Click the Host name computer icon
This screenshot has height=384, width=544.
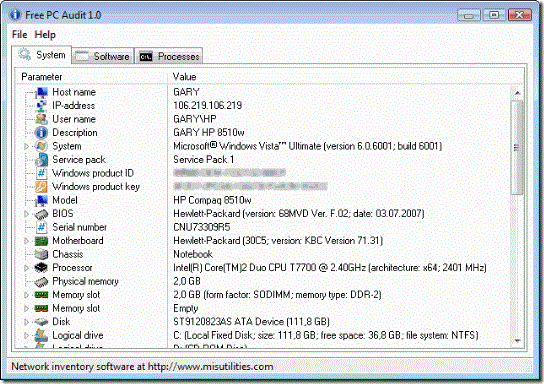(x=41, y=92)
